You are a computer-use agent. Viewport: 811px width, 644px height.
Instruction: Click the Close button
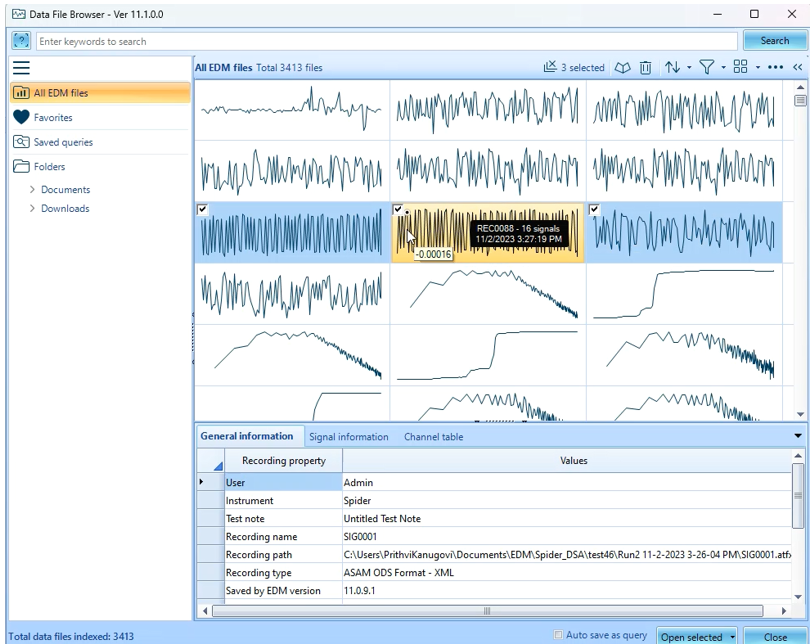click(x=776, y=636)
